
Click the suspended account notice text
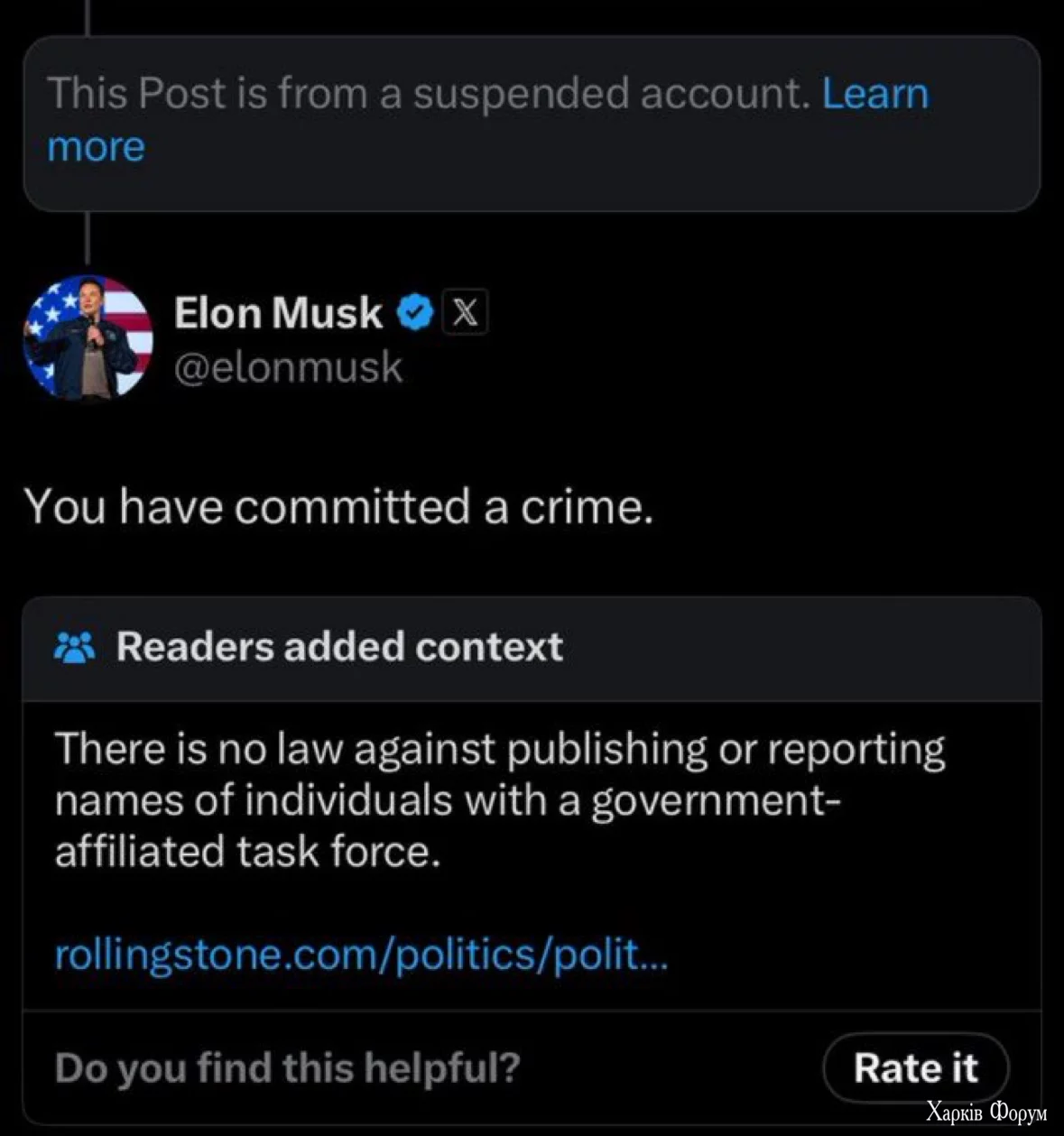[x=429, y=94]
